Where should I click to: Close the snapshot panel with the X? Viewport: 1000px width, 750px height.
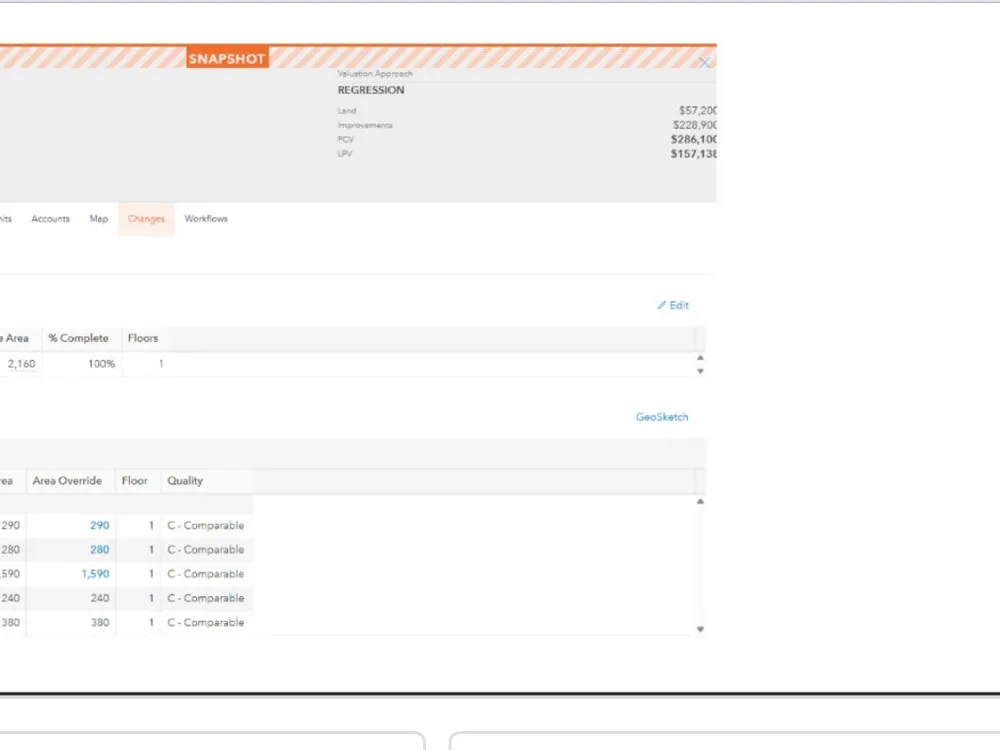pos(704,62)
